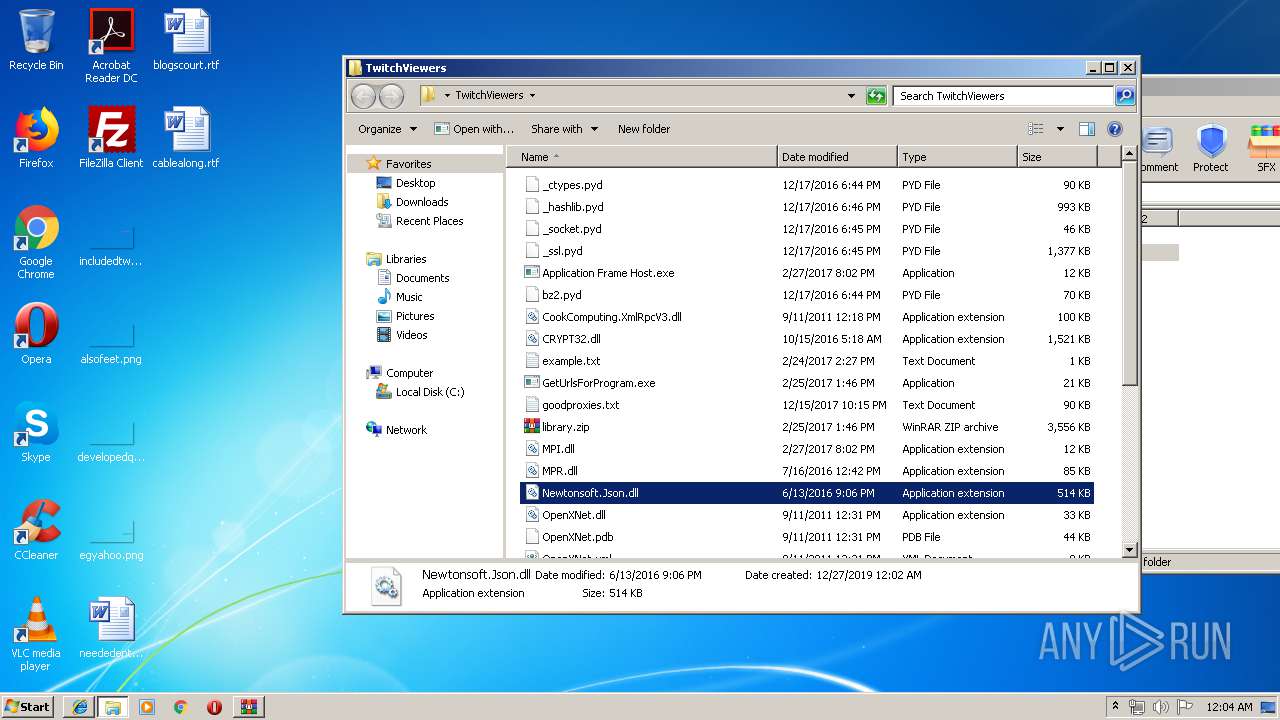
Task: Select library.zip file
Action: (x=808, y=427)
